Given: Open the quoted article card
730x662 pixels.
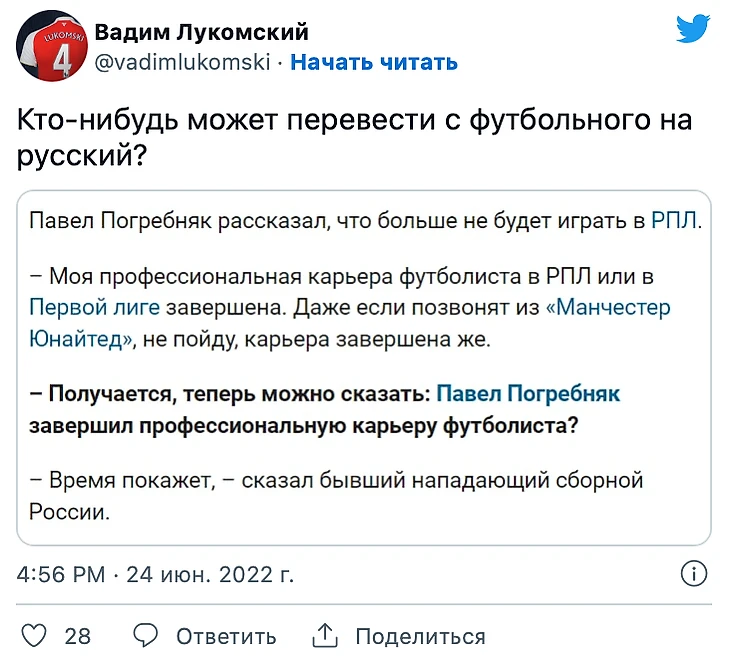Looking at the screenshot, I should pos(364,450).
